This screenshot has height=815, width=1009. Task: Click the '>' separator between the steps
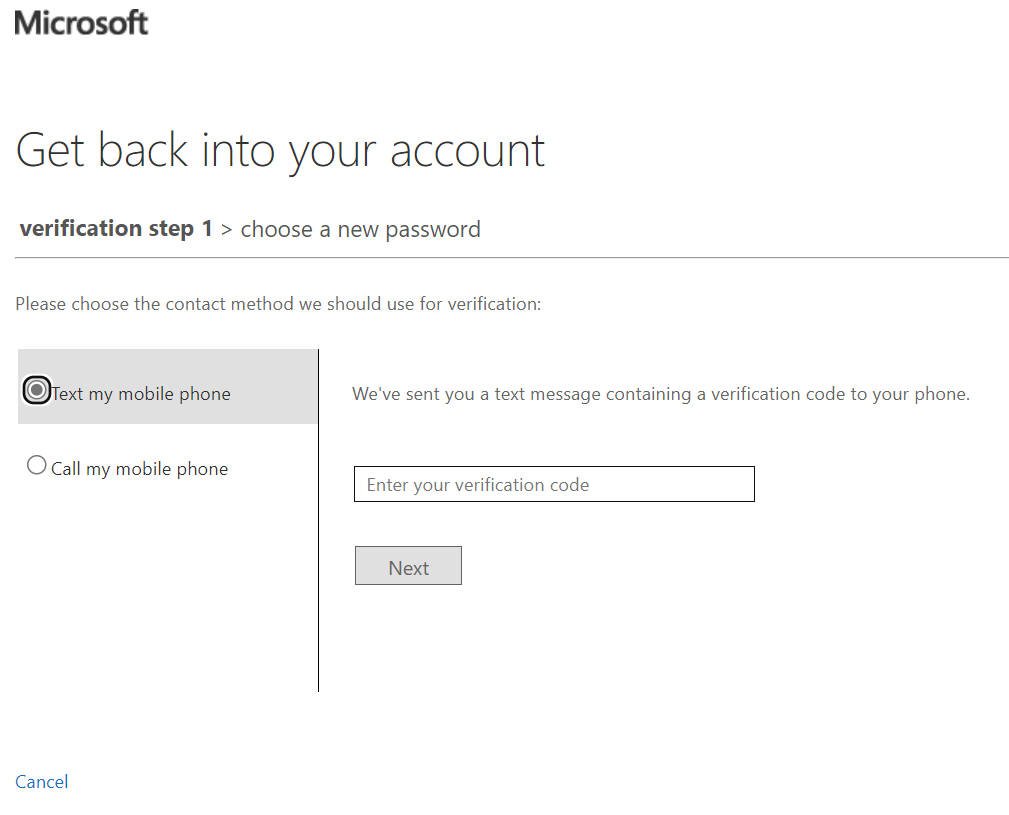tap(227, 230)
